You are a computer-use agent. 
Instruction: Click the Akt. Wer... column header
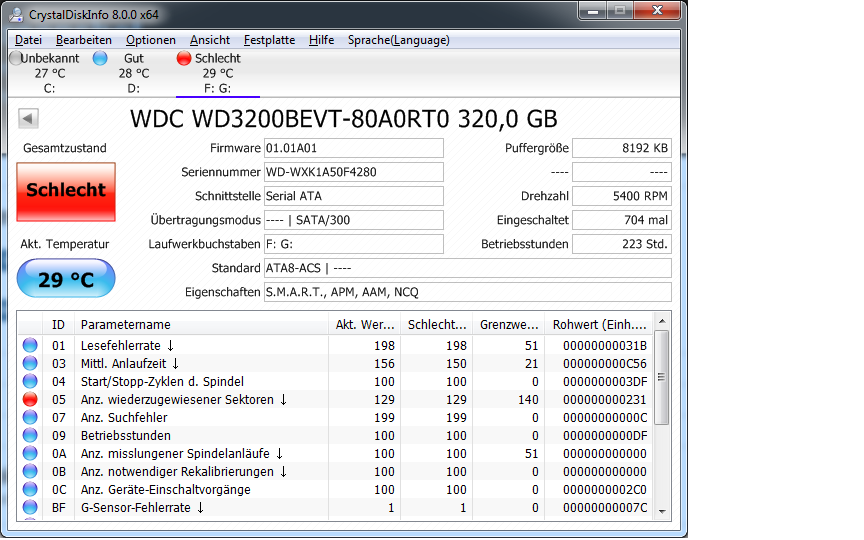[x=364, y=325]
